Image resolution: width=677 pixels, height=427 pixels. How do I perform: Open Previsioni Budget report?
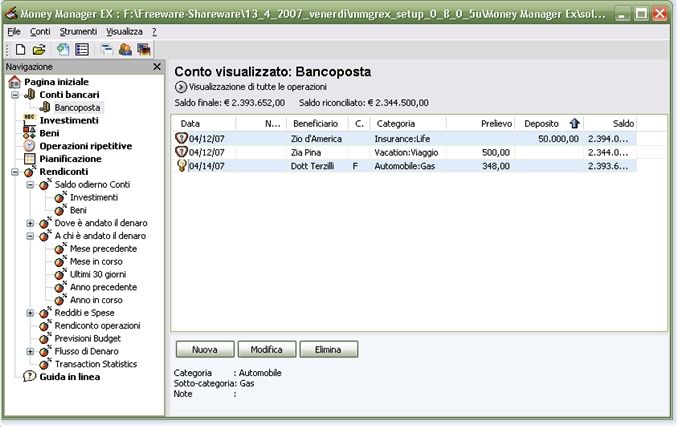point(88,338)
